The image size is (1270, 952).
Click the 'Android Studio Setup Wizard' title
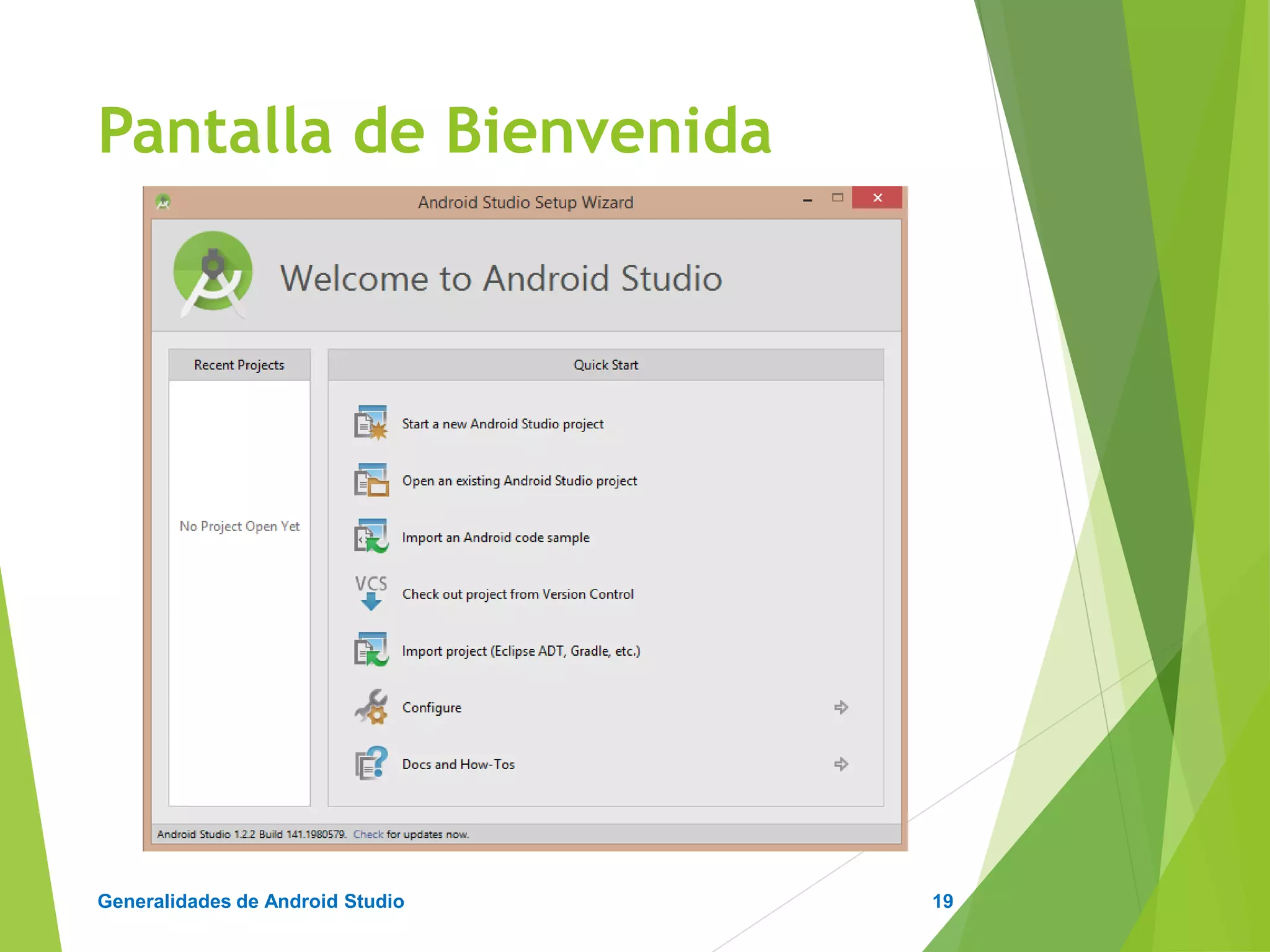pyautogui.click(x=525, y=203)
